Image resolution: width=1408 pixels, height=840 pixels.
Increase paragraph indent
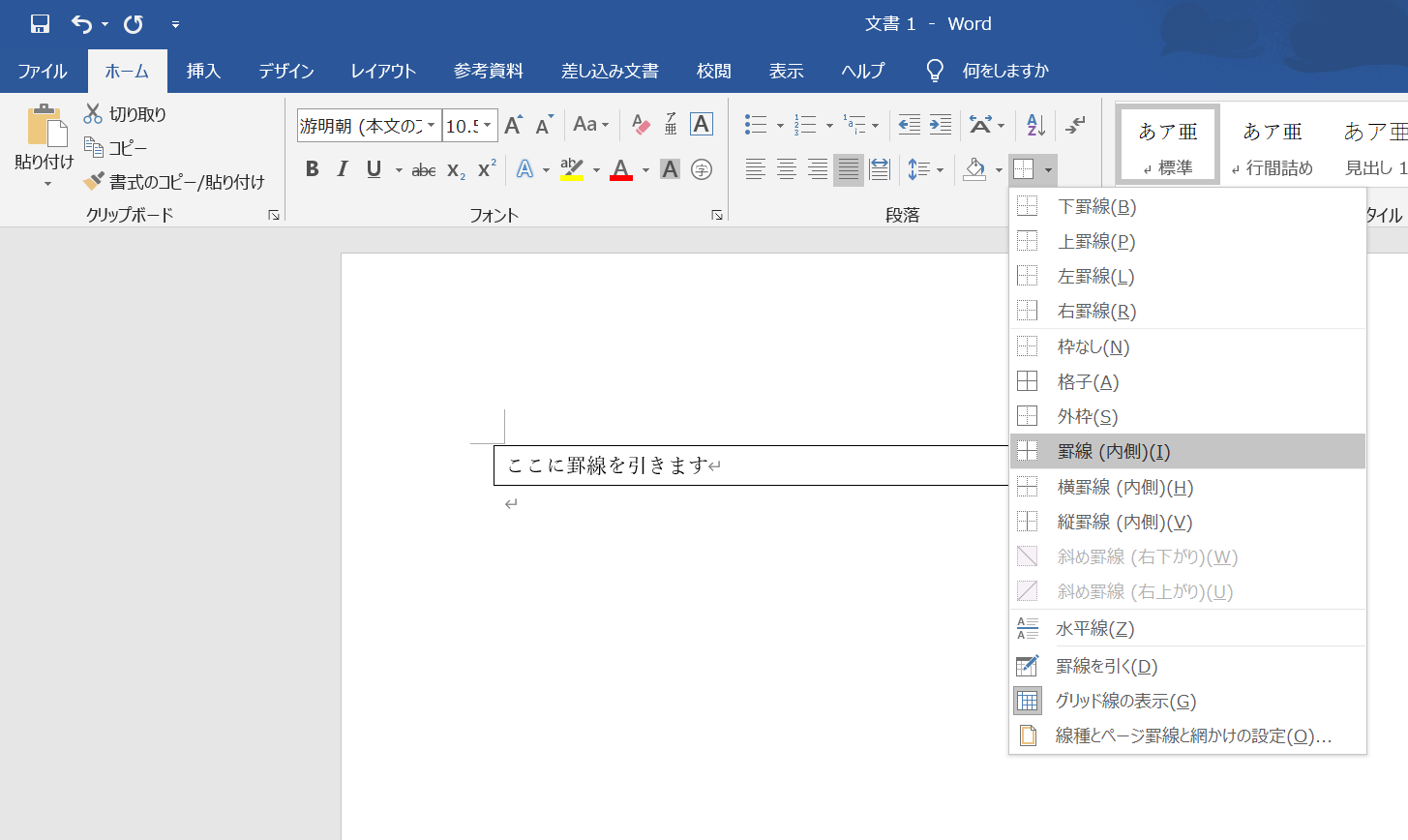click(x=941, y=125)
